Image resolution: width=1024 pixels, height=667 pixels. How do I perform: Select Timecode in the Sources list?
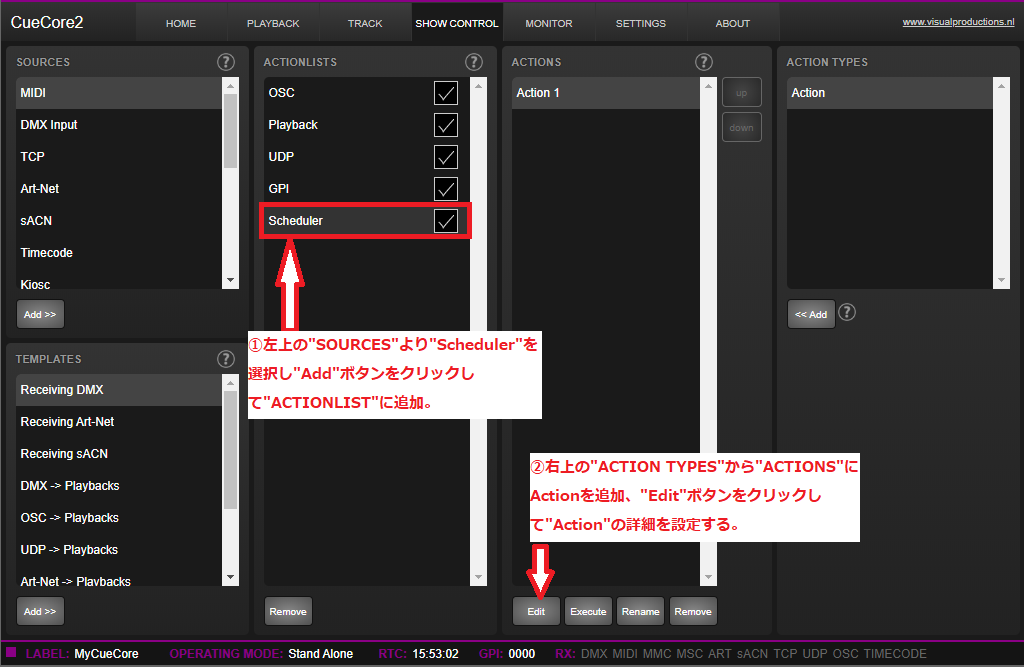(119, 253)
